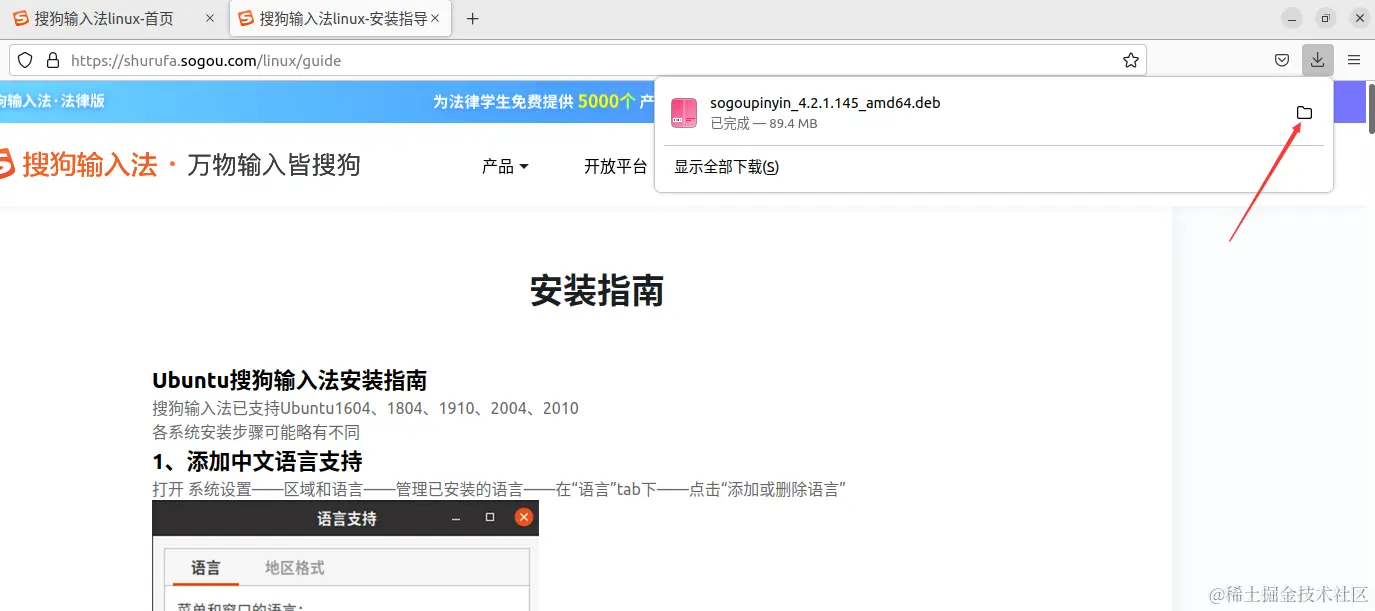Screen dimensions: 1375x611
Task: Bookmark this page with the star icon
Action: 1131,60
